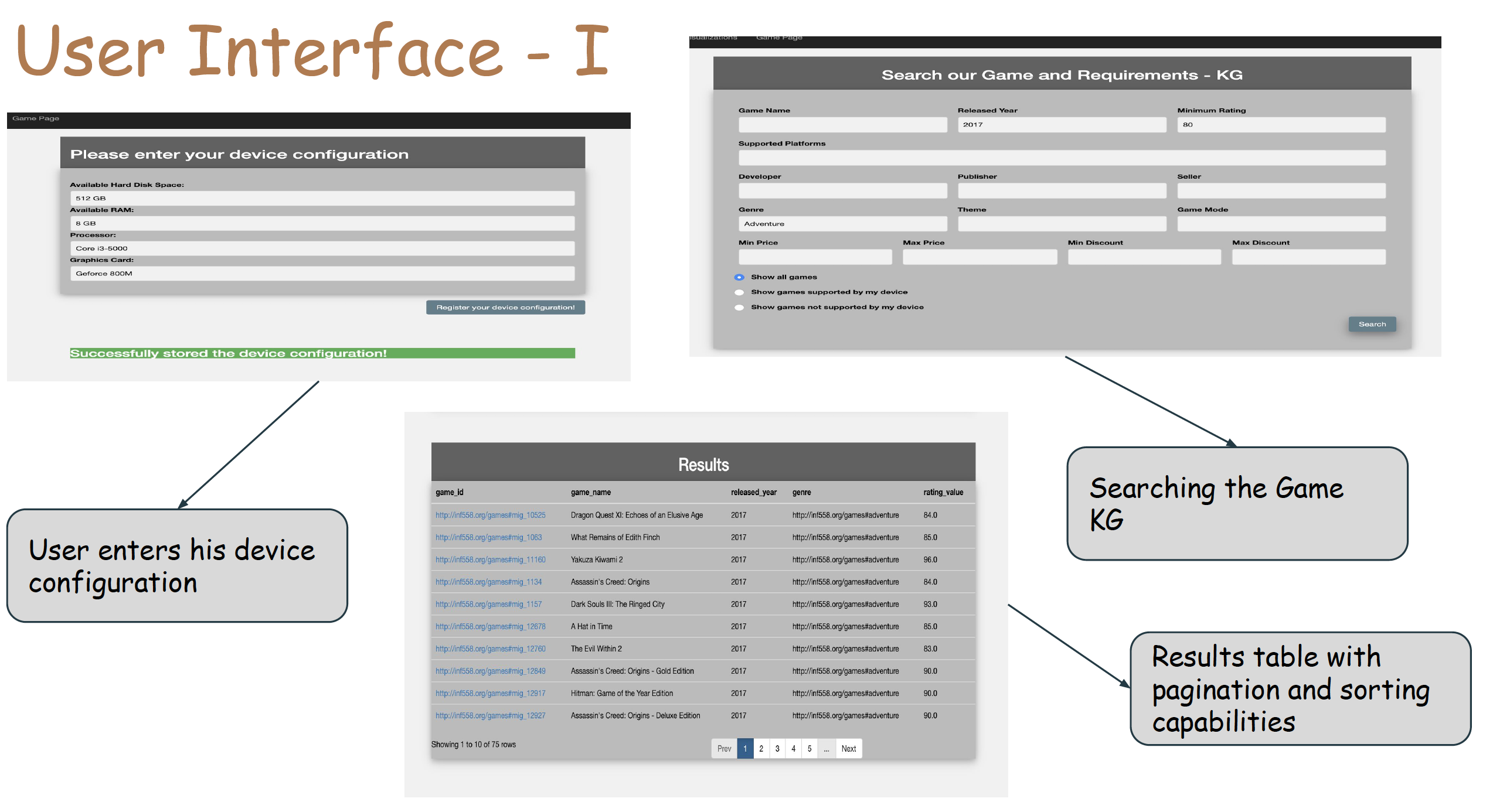Focus the Genre field containing Adventure
The image size is (1510, 812).
(842, 224)
